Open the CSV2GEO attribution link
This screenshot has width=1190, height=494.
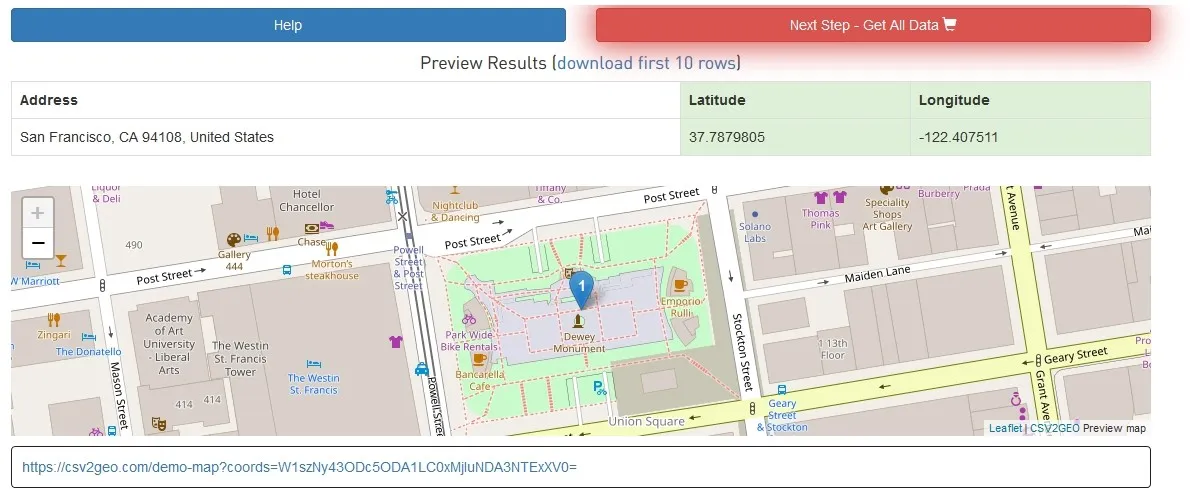1055,428
